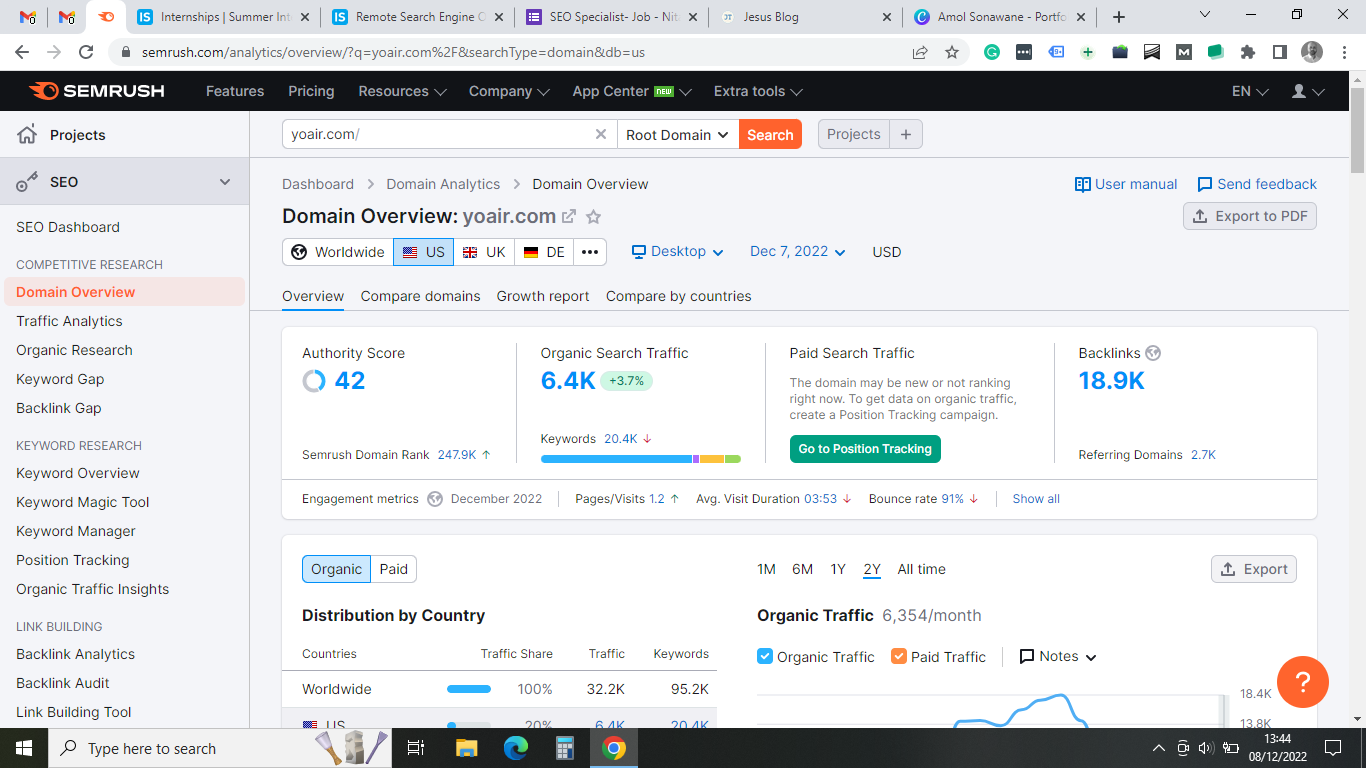Image resolution: width=1366 pixels, height=768 pixels.
Task: Click Authority Score donut indicator
Action: coord(314,381)
